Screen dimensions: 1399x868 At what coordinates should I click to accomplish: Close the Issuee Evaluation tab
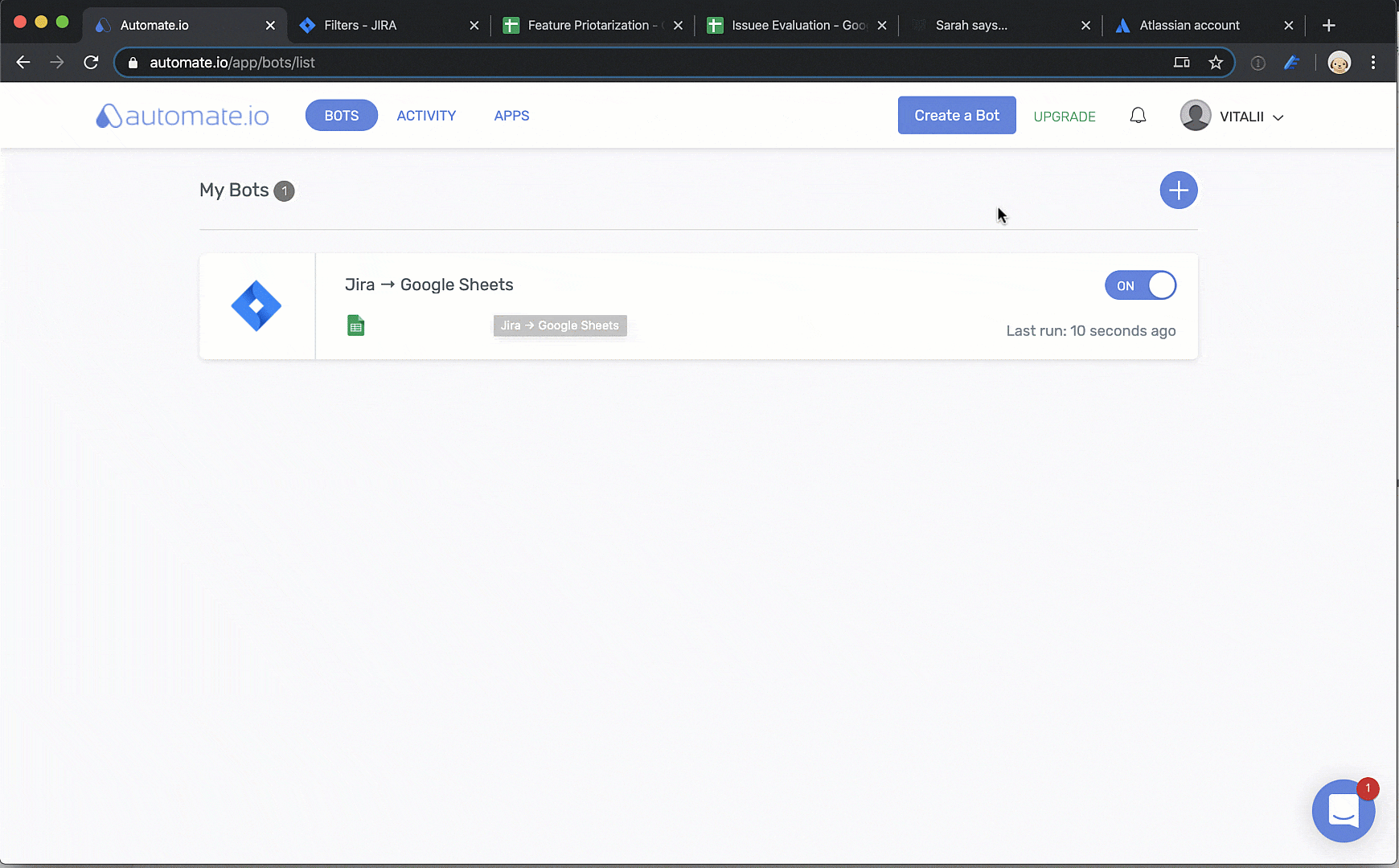[x=882, y=26]
